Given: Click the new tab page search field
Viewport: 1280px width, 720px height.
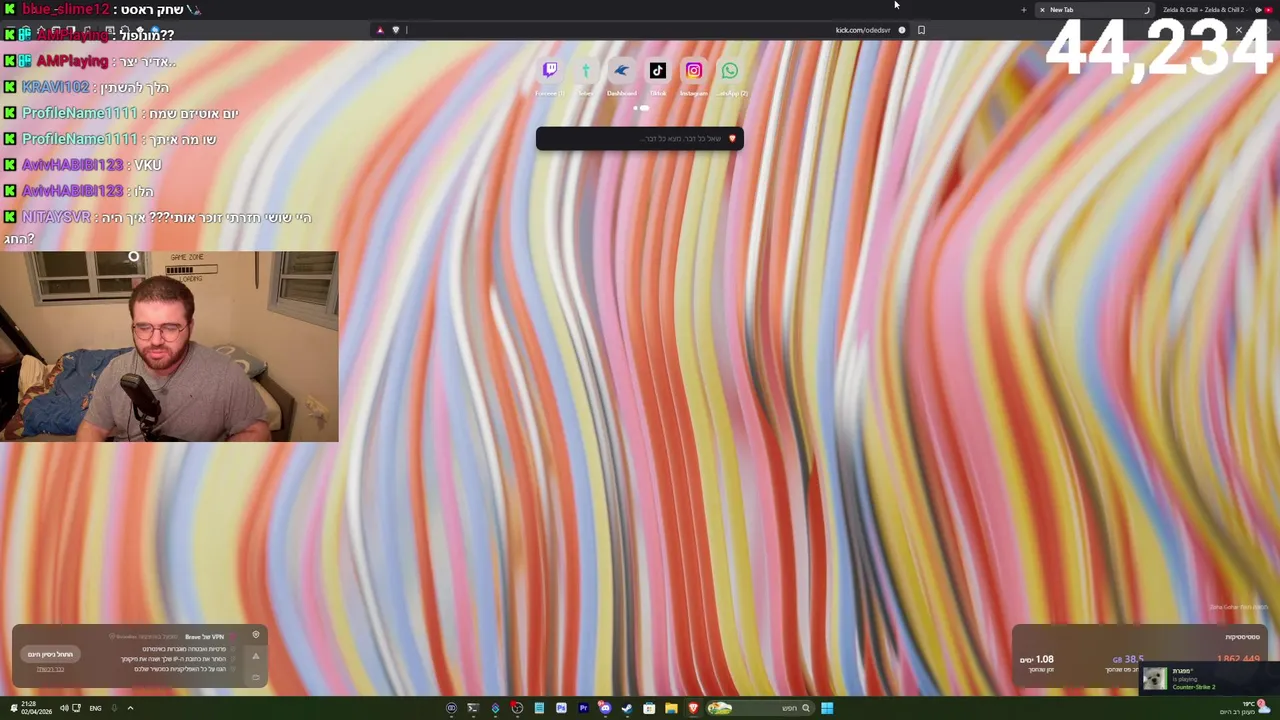Looking at the screenshot, I should pyautogui.click(x=639, y=139).
